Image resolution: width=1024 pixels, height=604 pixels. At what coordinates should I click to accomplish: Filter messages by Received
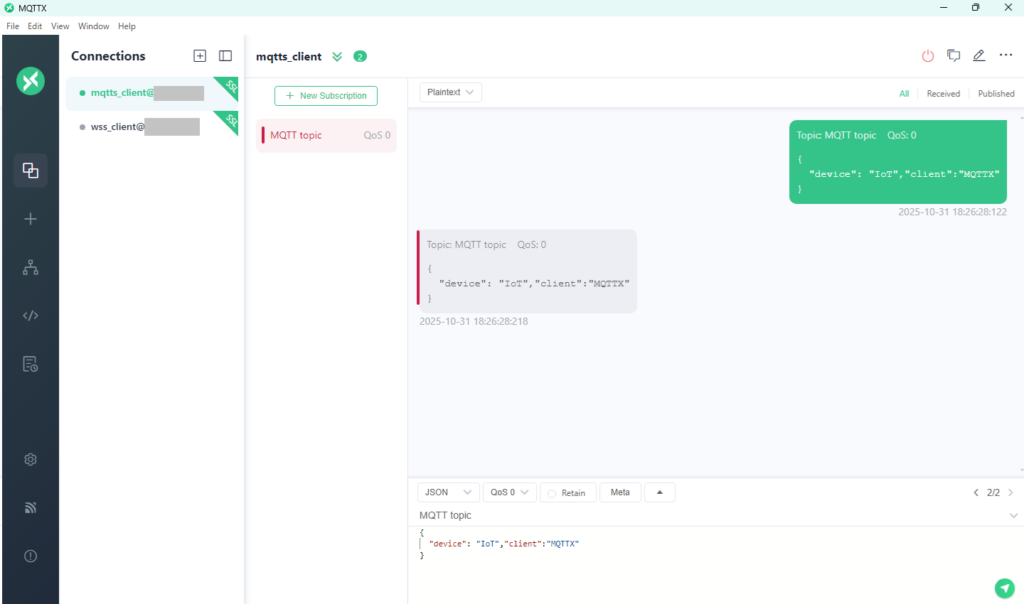(x=943, y=94)
